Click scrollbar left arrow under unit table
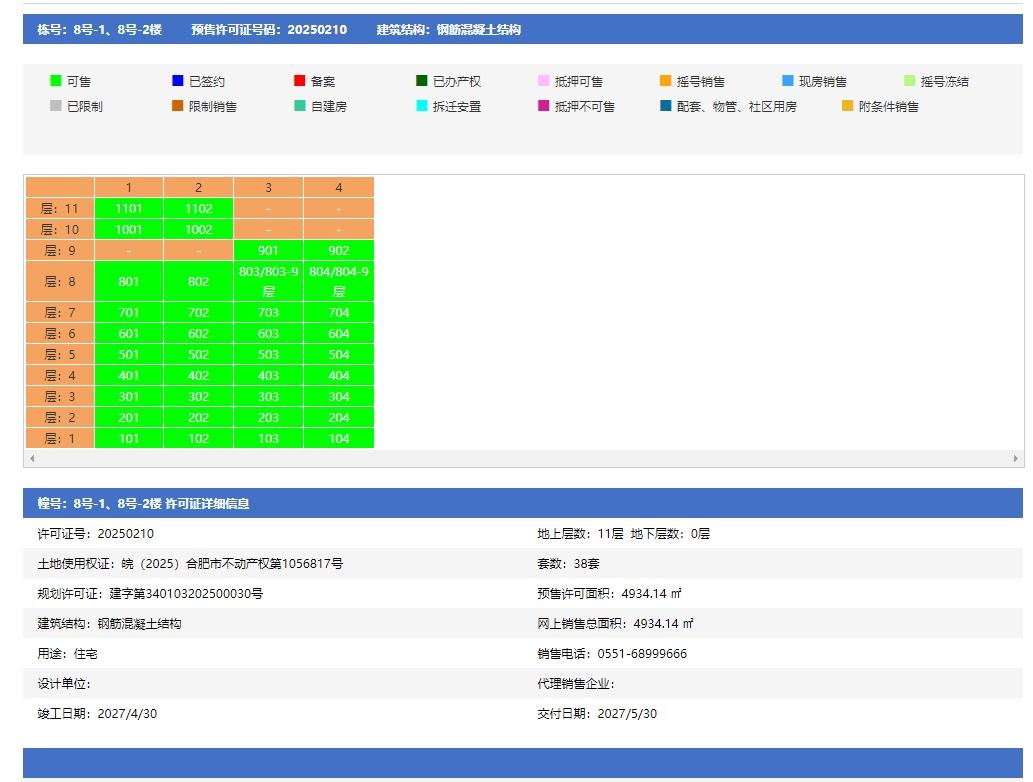The image size is (1033, 782). point(32,458)
